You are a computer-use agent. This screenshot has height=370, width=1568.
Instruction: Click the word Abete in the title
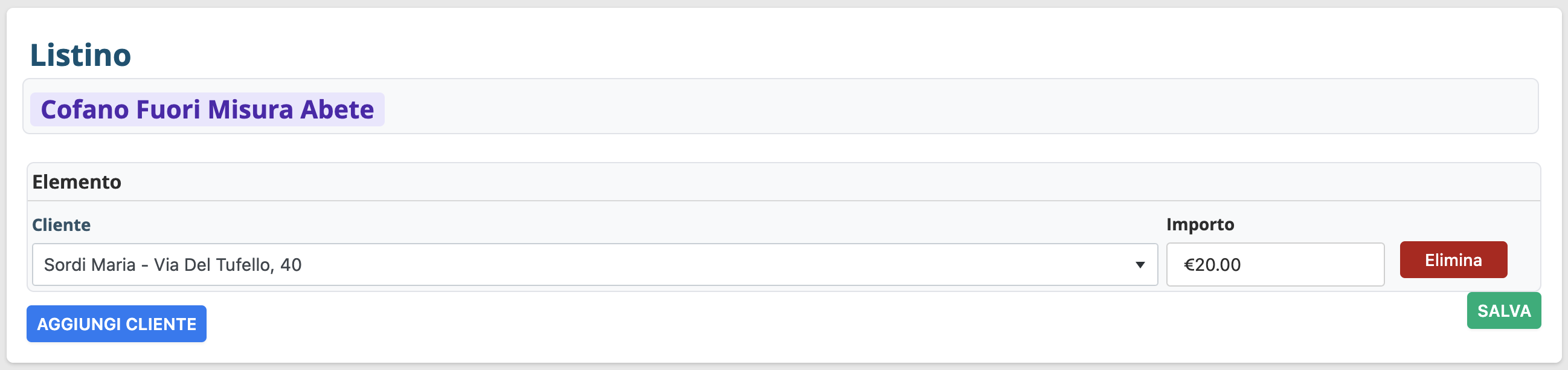tap(337, 109)
